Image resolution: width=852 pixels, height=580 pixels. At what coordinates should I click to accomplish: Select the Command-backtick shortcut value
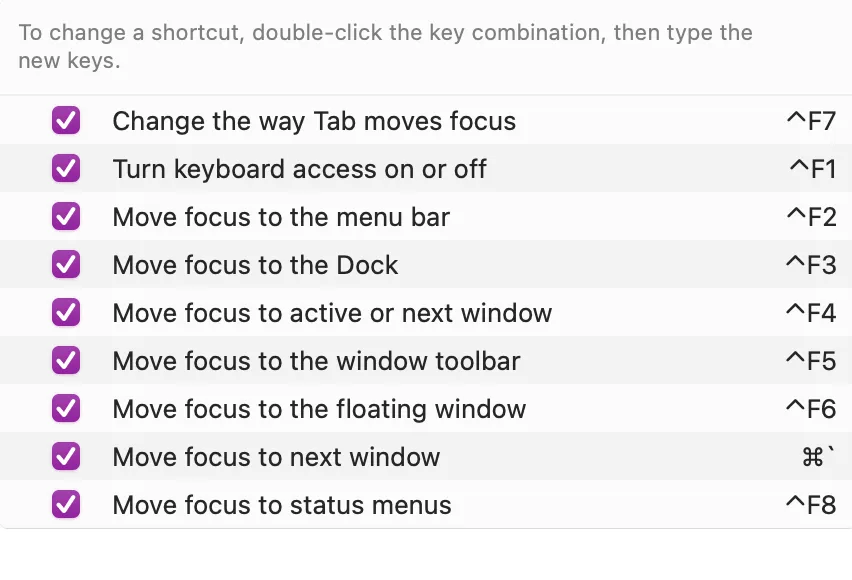(x=818, y=457)
